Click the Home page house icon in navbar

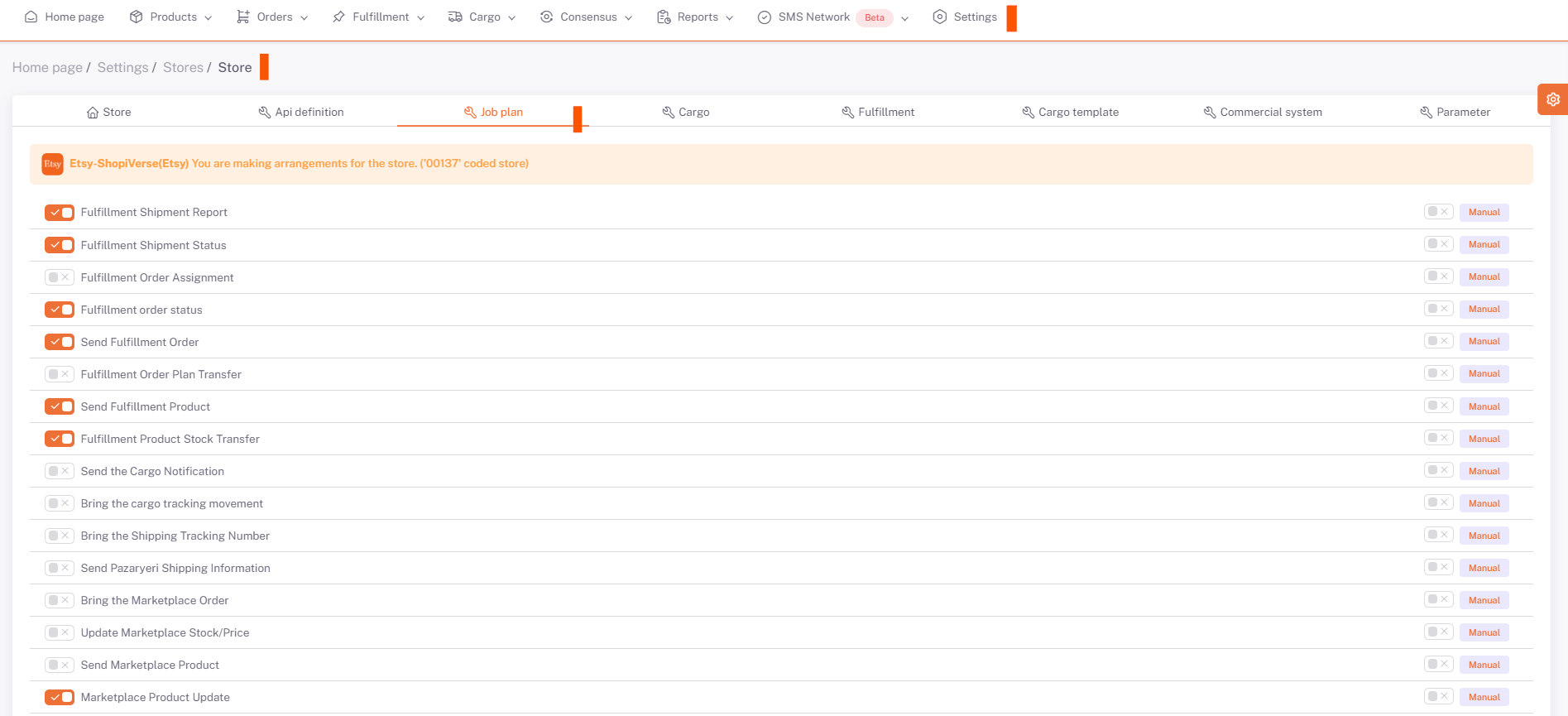31,17
